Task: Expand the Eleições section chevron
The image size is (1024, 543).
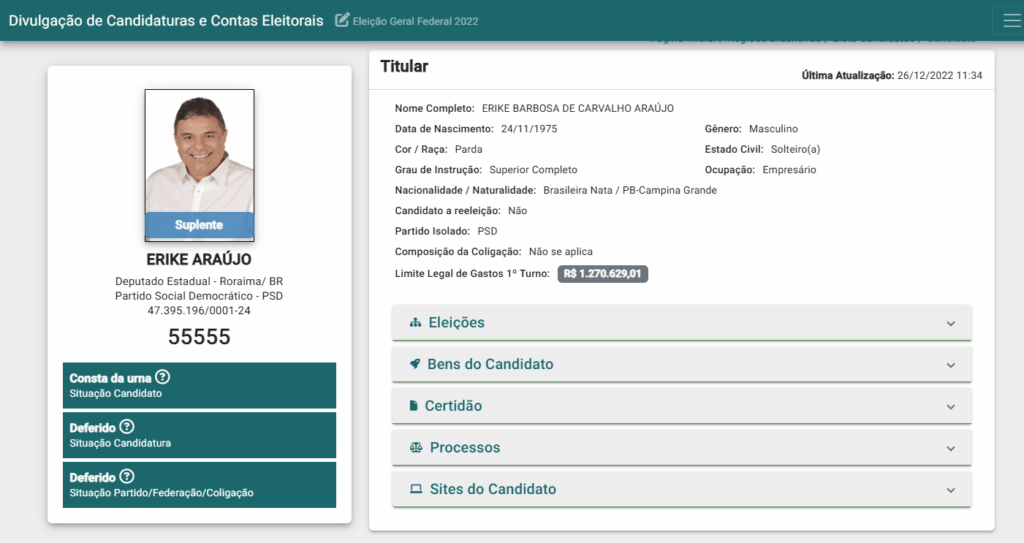Action: pyautogui.click(x=951, y=324)
